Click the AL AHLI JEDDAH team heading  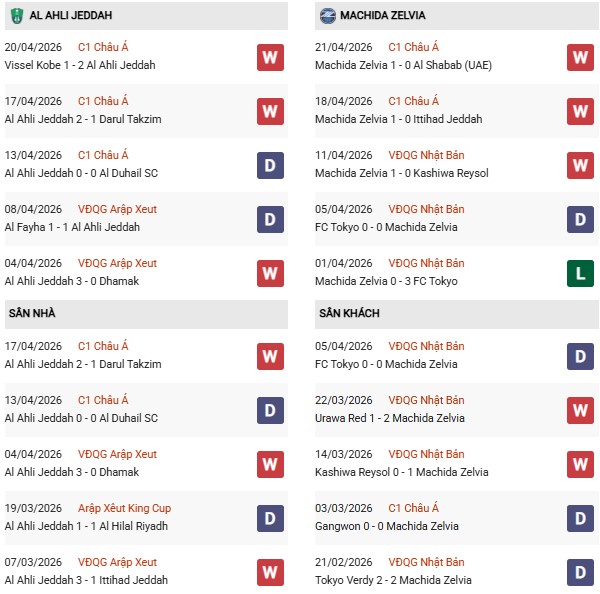[71, 16]
